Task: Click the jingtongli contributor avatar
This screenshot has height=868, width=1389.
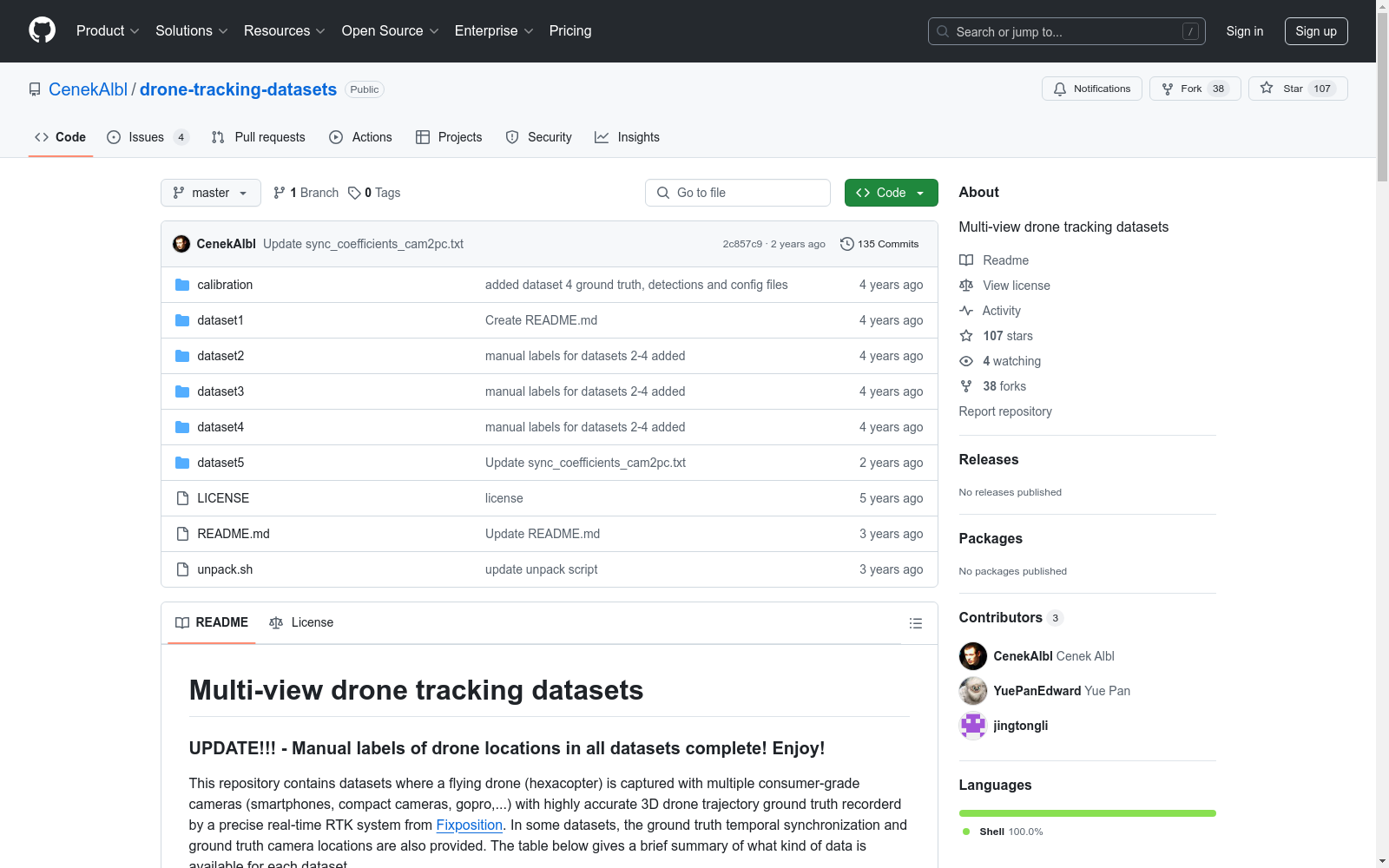Action: pyautogui.click(x=973, y=726)
